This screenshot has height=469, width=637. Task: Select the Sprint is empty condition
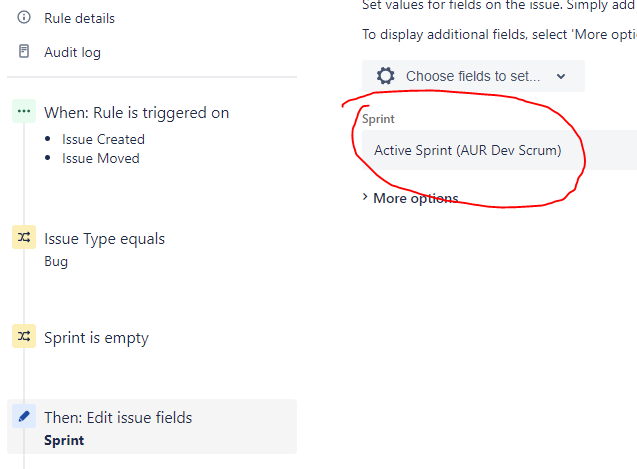click(x=96, y=338)
